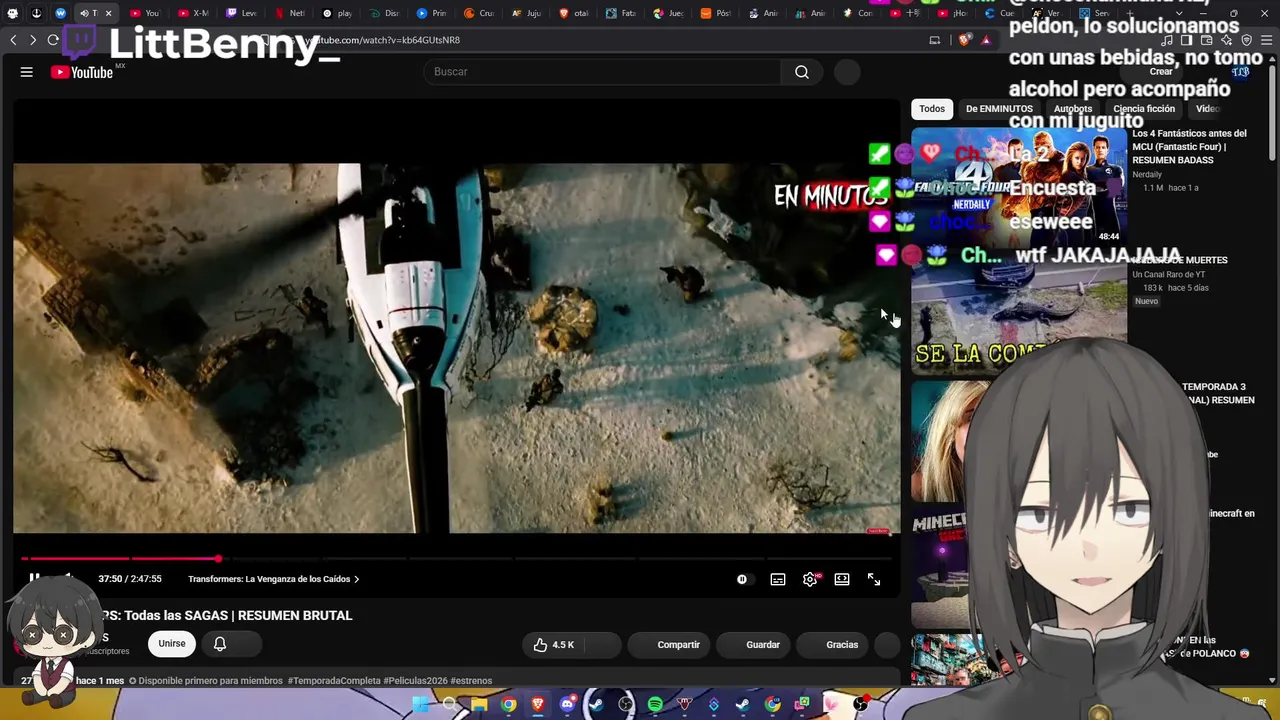Seek on the red video progress bar

[457, 558]
